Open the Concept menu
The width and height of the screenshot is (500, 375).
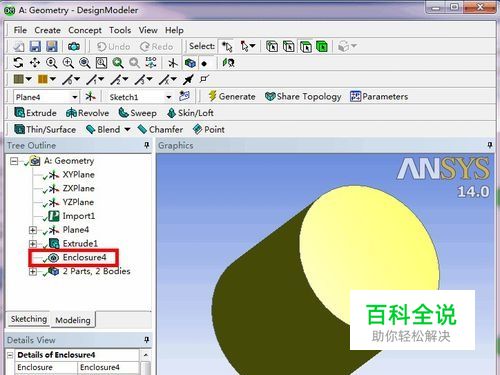(85, 30)
